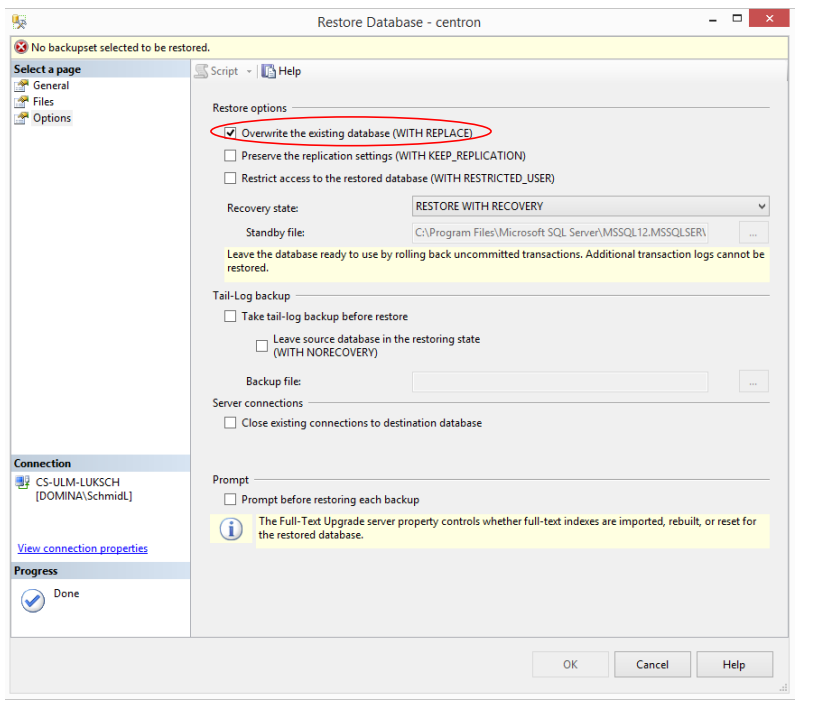Click the Help icon in the toolbar

coord(268,71)
